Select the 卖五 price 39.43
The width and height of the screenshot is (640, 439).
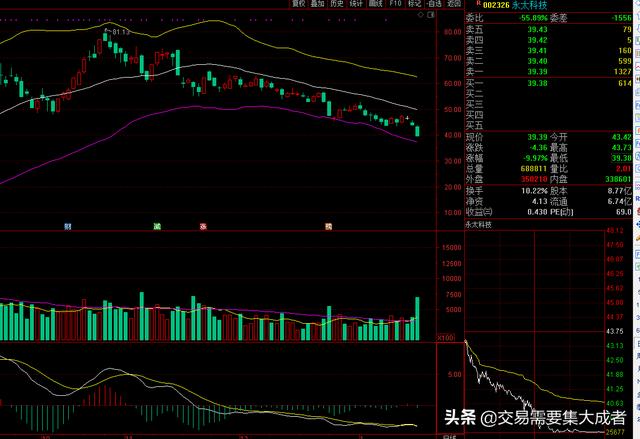[537, 29]
